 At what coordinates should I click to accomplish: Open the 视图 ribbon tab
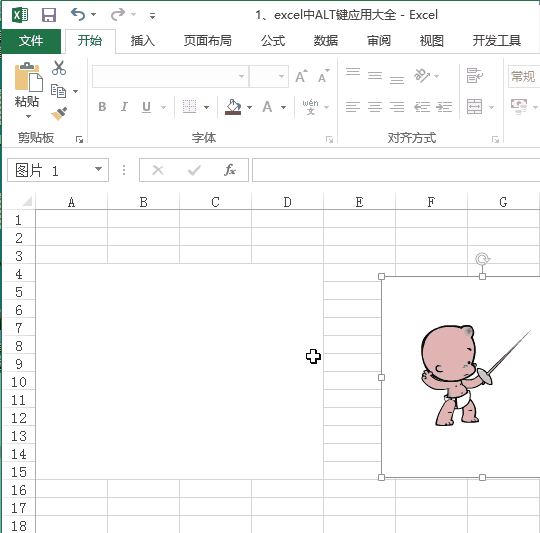[x=431, y=41]
